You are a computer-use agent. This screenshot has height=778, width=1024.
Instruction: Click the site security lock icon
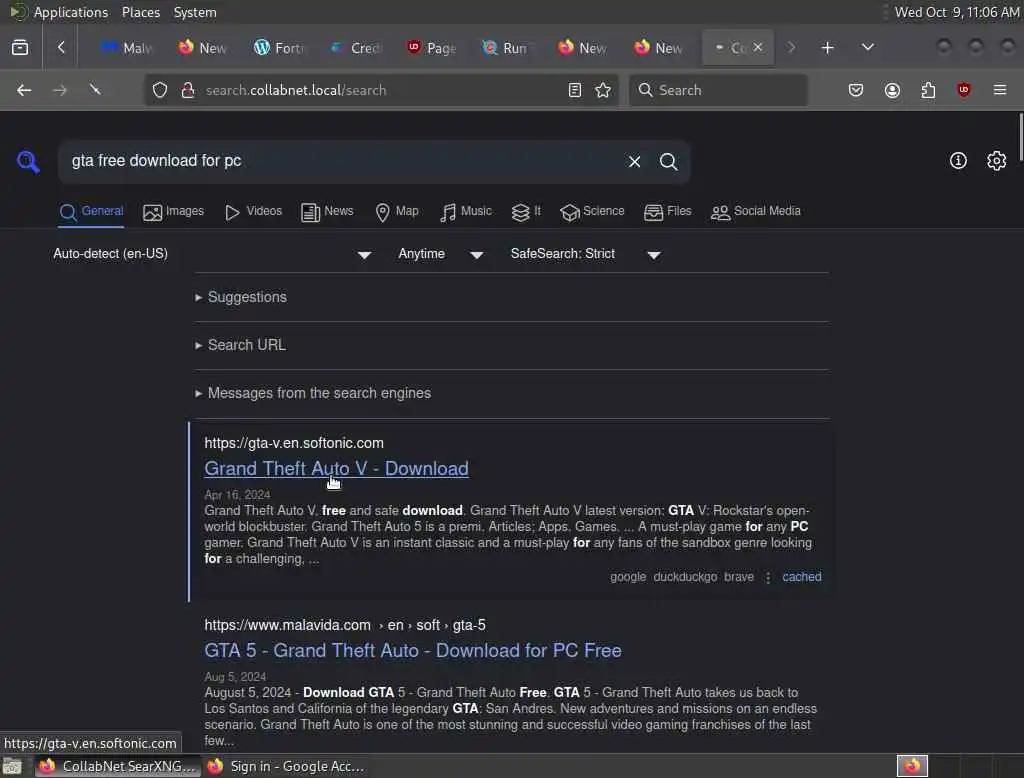pos(188,90)
